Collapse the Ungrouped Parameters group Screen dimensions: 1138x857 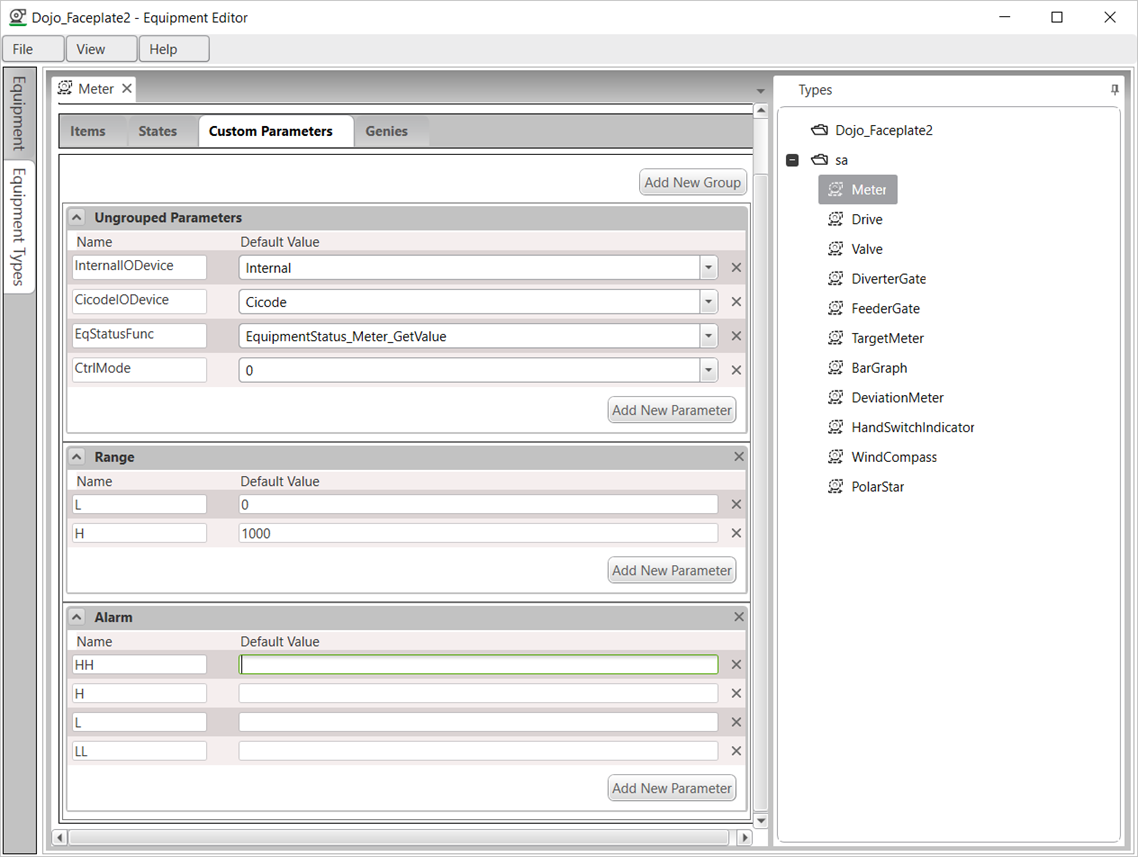[x=78, y=218]
